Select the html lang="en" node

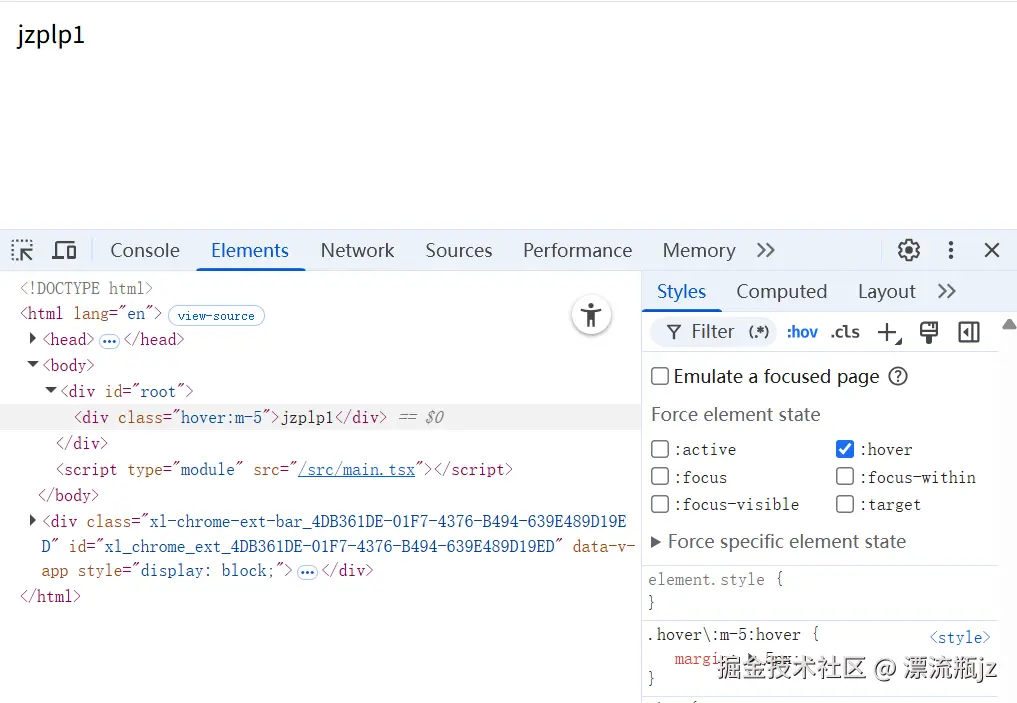click(91, 313)
